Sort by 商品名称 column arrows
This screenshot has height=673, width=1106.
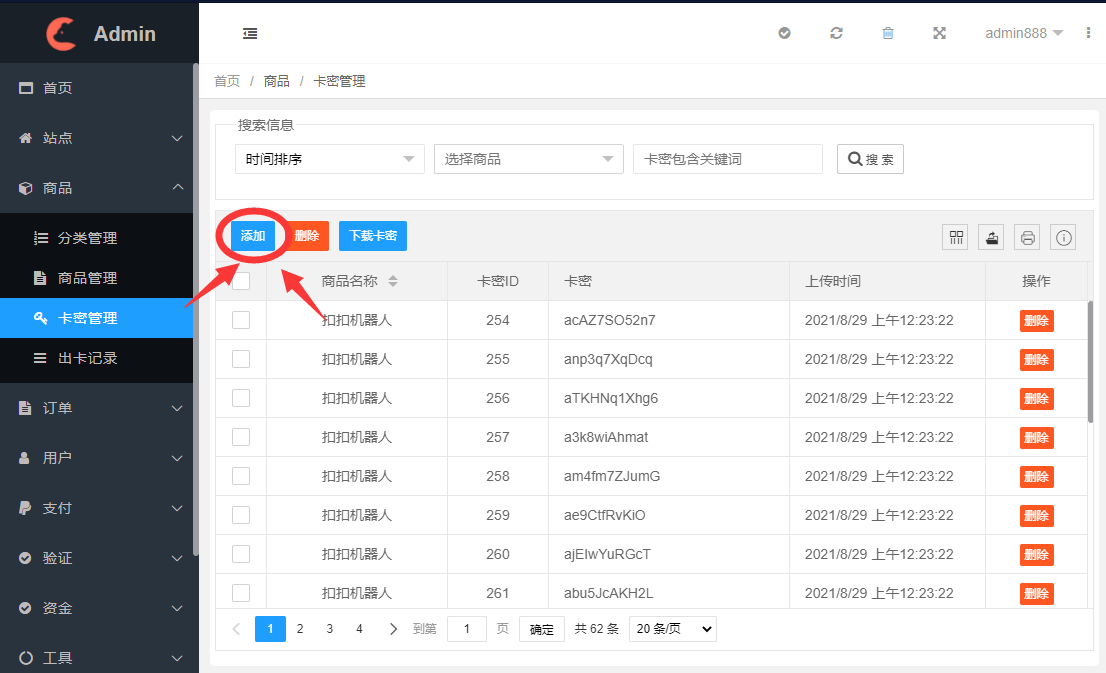pos(393,281)
